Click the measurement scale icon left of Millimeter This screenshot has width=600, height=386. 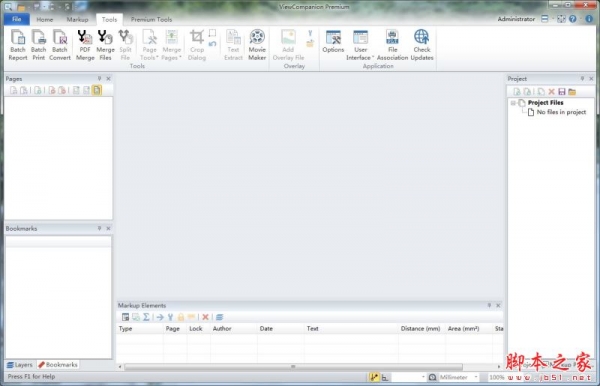(x=432, y=377)
